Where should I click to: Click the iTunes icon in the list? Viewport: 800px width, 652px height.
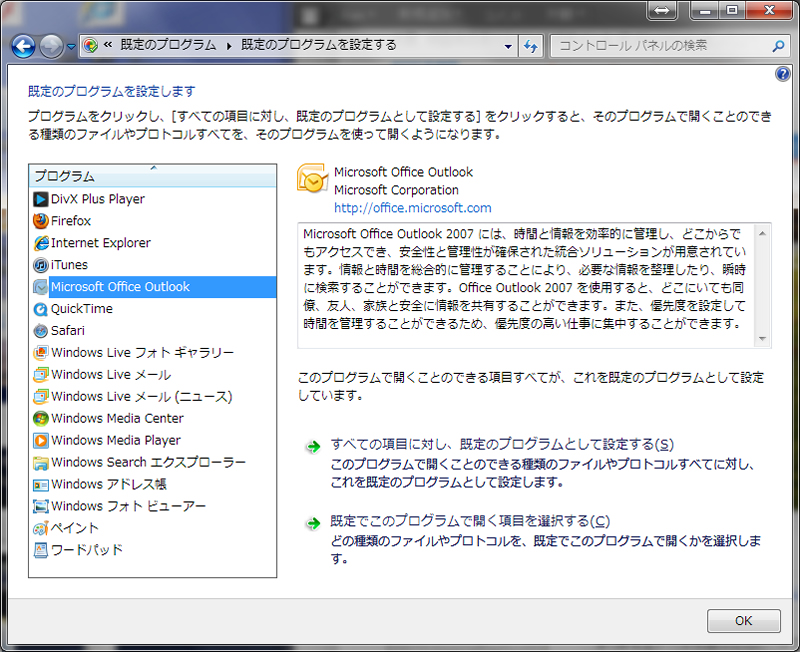[x=40, y=265]
